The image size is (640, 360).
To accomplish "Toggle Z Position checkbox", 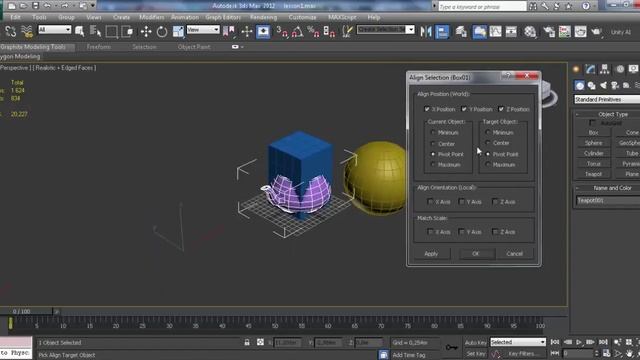I will pos(501,109).
